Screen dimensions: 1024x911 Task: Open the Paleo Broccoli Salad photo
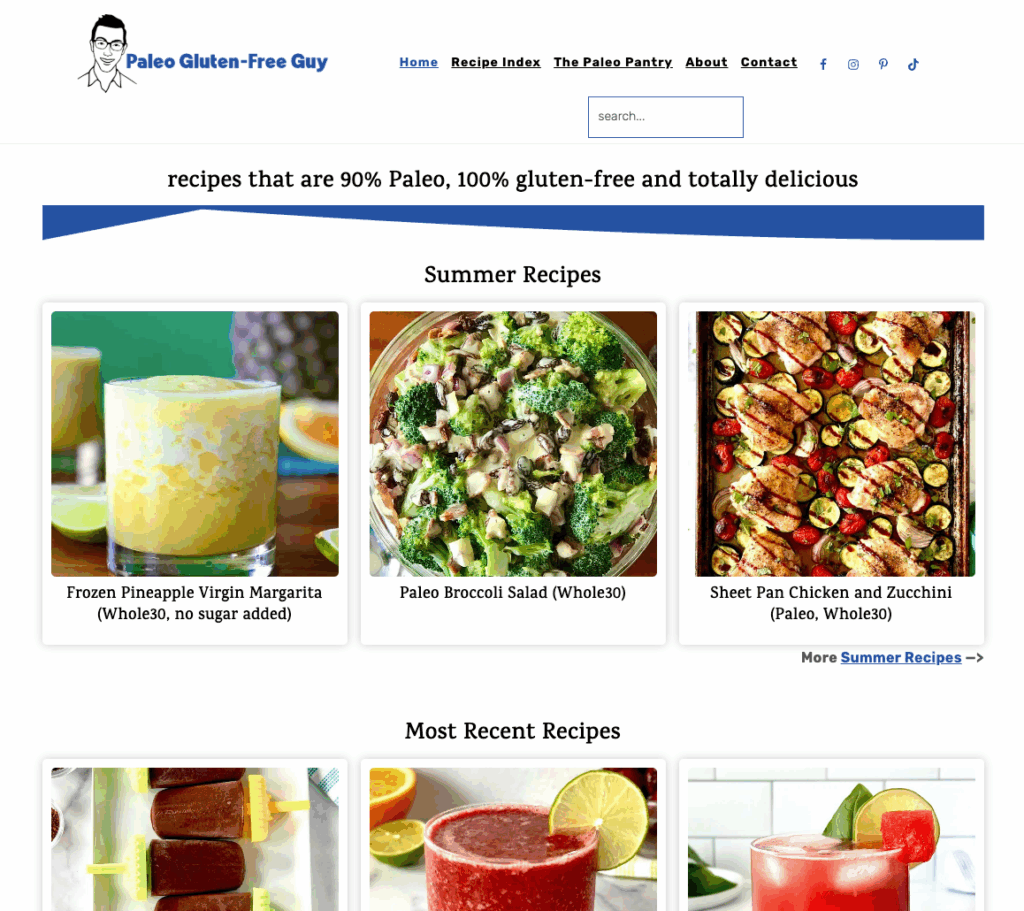513,443
